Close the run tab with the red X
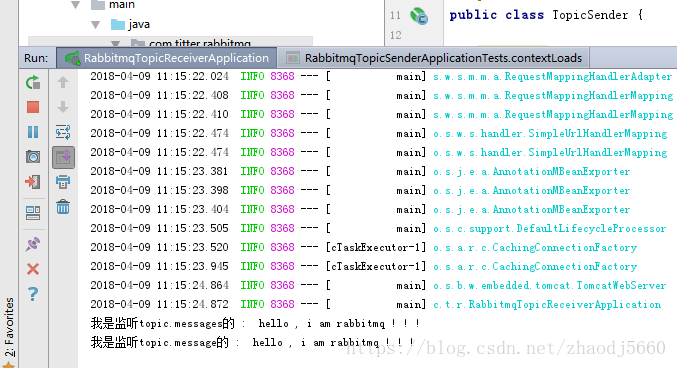The height and width of the screenshot is (368, 677). (33, 270)
